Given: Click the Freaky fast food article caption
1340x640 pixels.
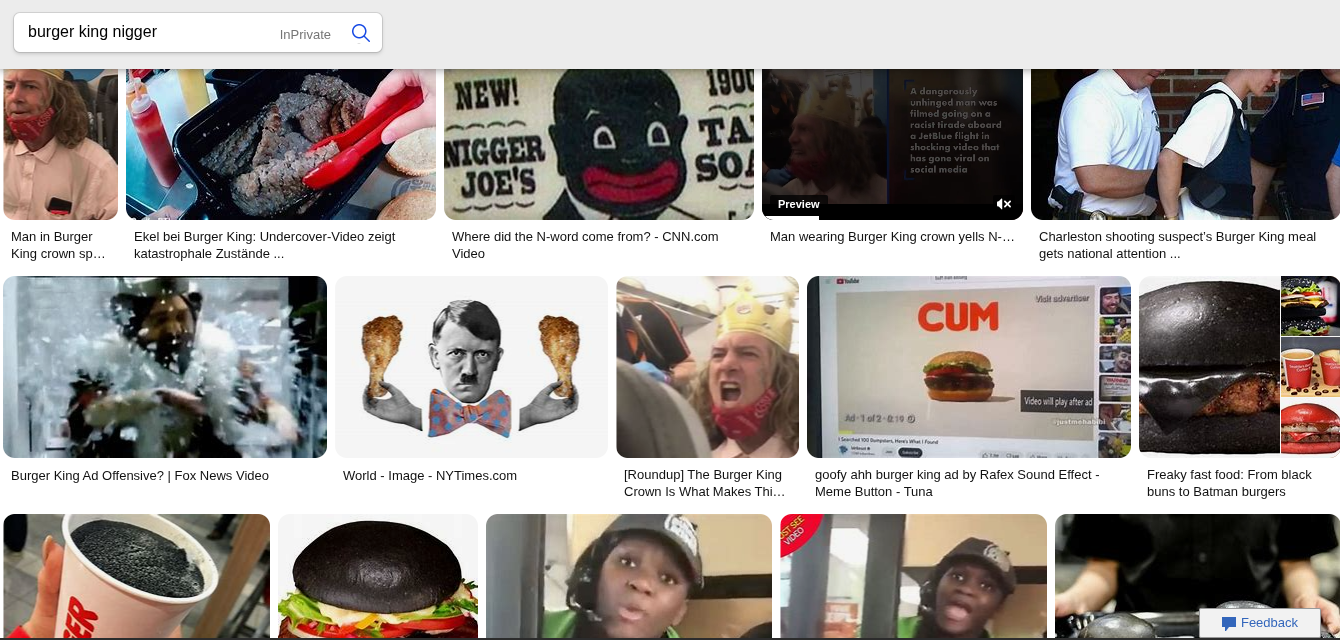Looking at the screenshot, I should click(1229, 483).
